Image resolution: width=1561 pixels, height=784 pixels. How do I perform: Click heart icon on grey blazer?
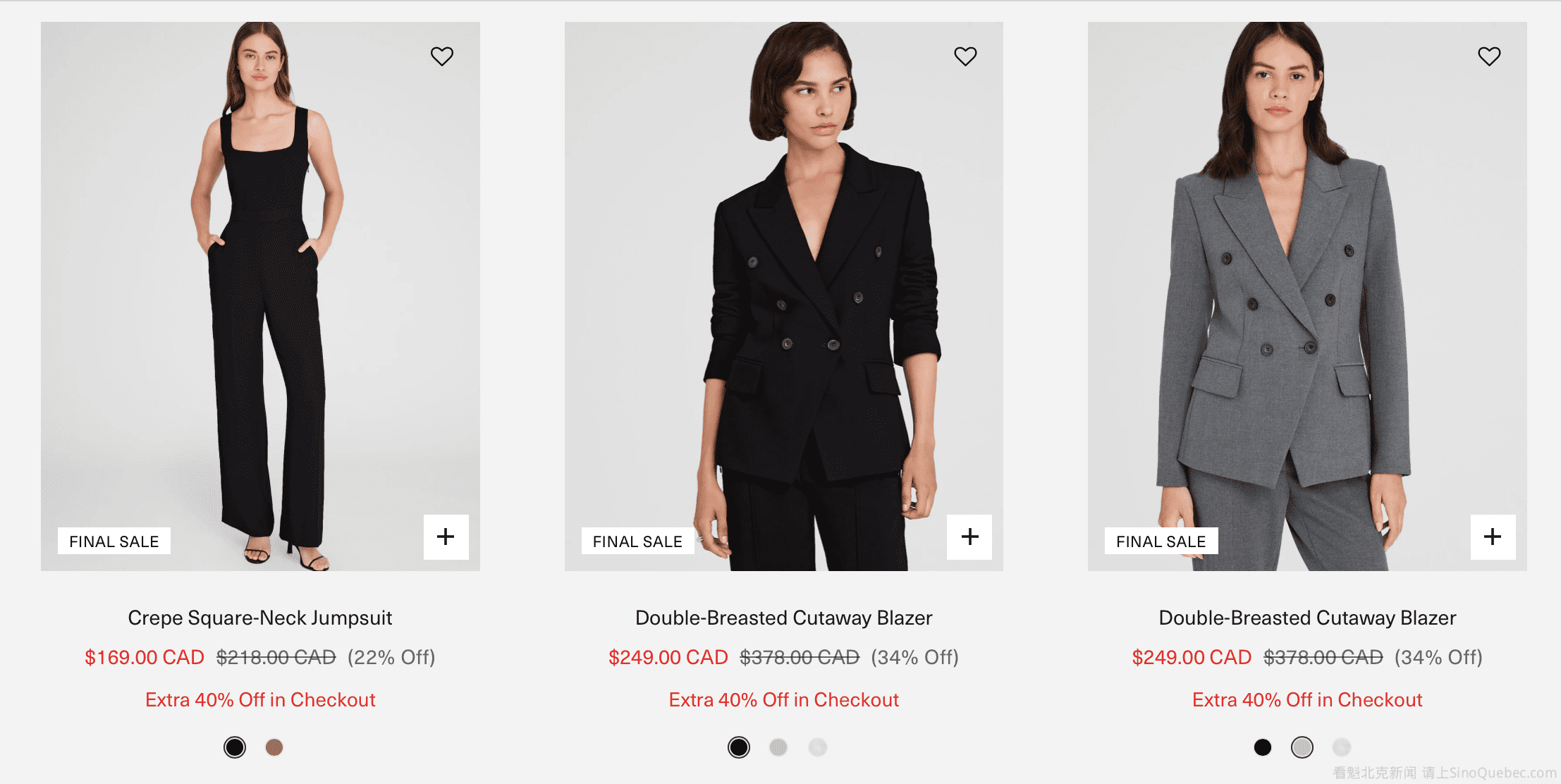tap(1489, 56)
